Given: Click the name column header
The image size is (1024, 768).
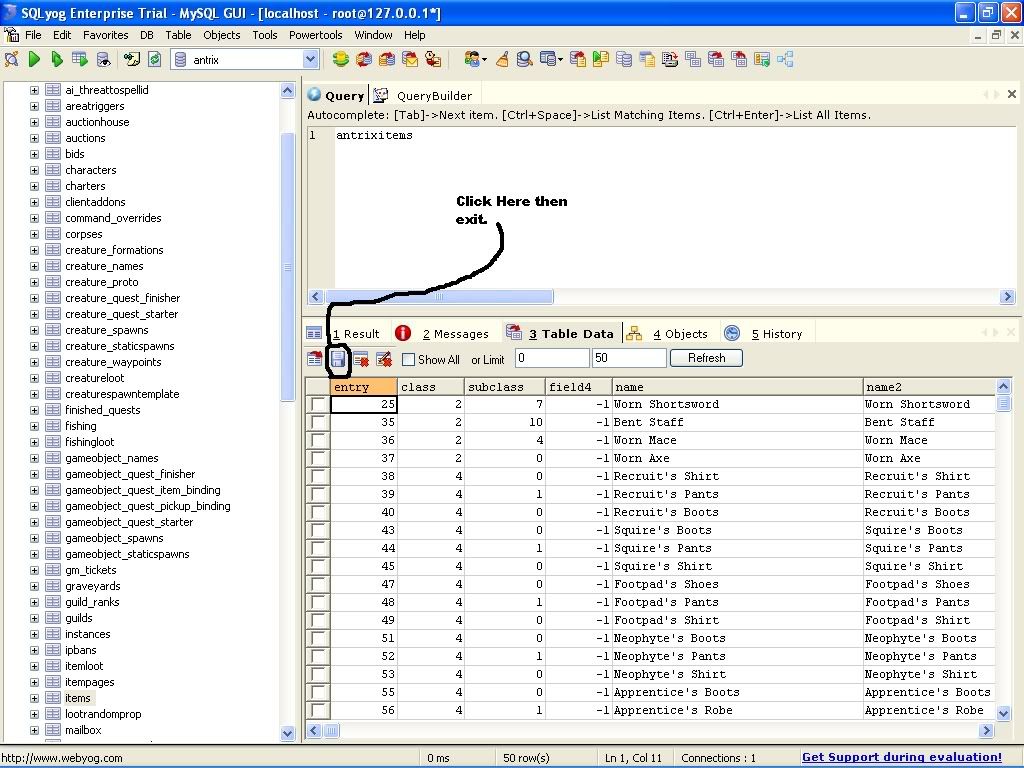Looking at the screenshot, I should (x=737, y=387).
